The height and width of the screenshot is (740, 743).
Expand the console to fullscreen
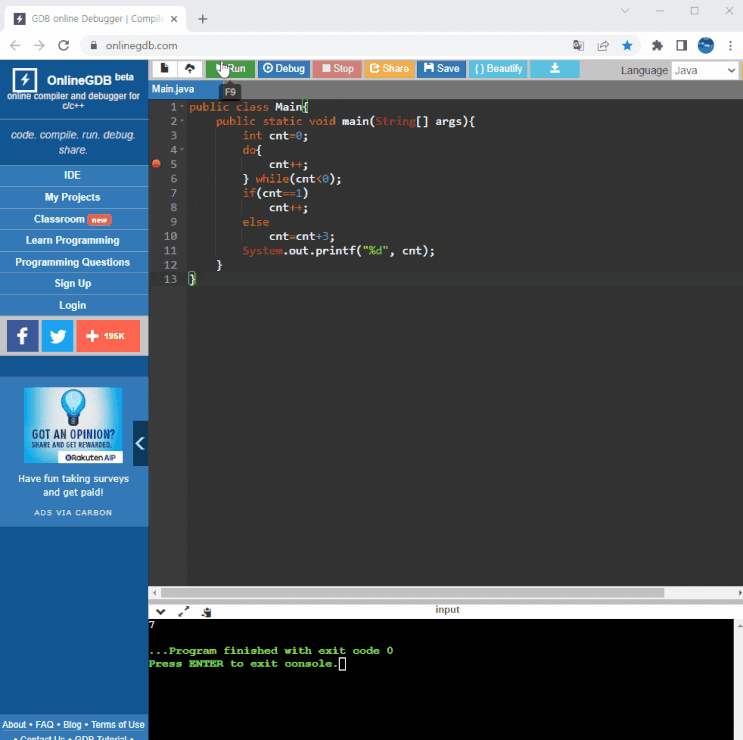point(183,611)
